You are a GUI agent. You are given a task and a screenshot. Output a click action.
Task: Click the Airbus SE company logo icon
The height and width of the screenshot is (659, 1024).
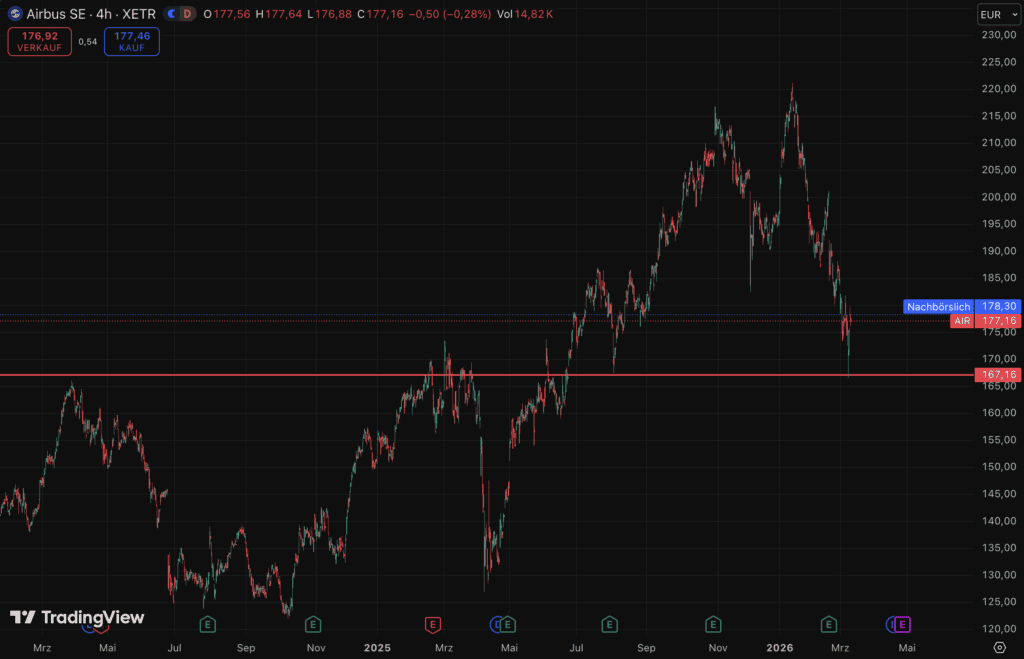13,14
